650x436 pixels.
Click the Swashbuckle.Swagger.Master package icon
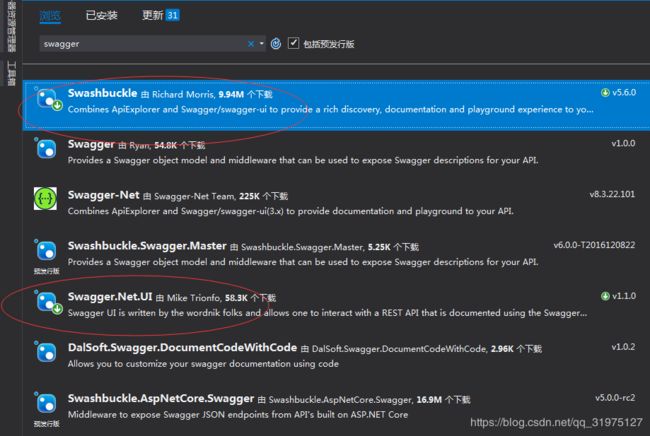point(46,250)
